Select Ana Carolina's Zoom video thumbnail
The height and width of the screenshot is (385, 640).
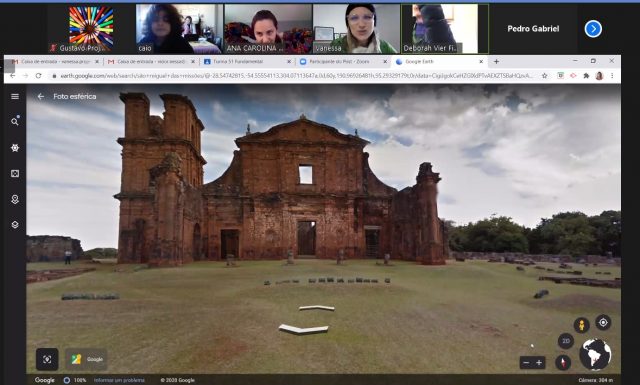[268, 29]
